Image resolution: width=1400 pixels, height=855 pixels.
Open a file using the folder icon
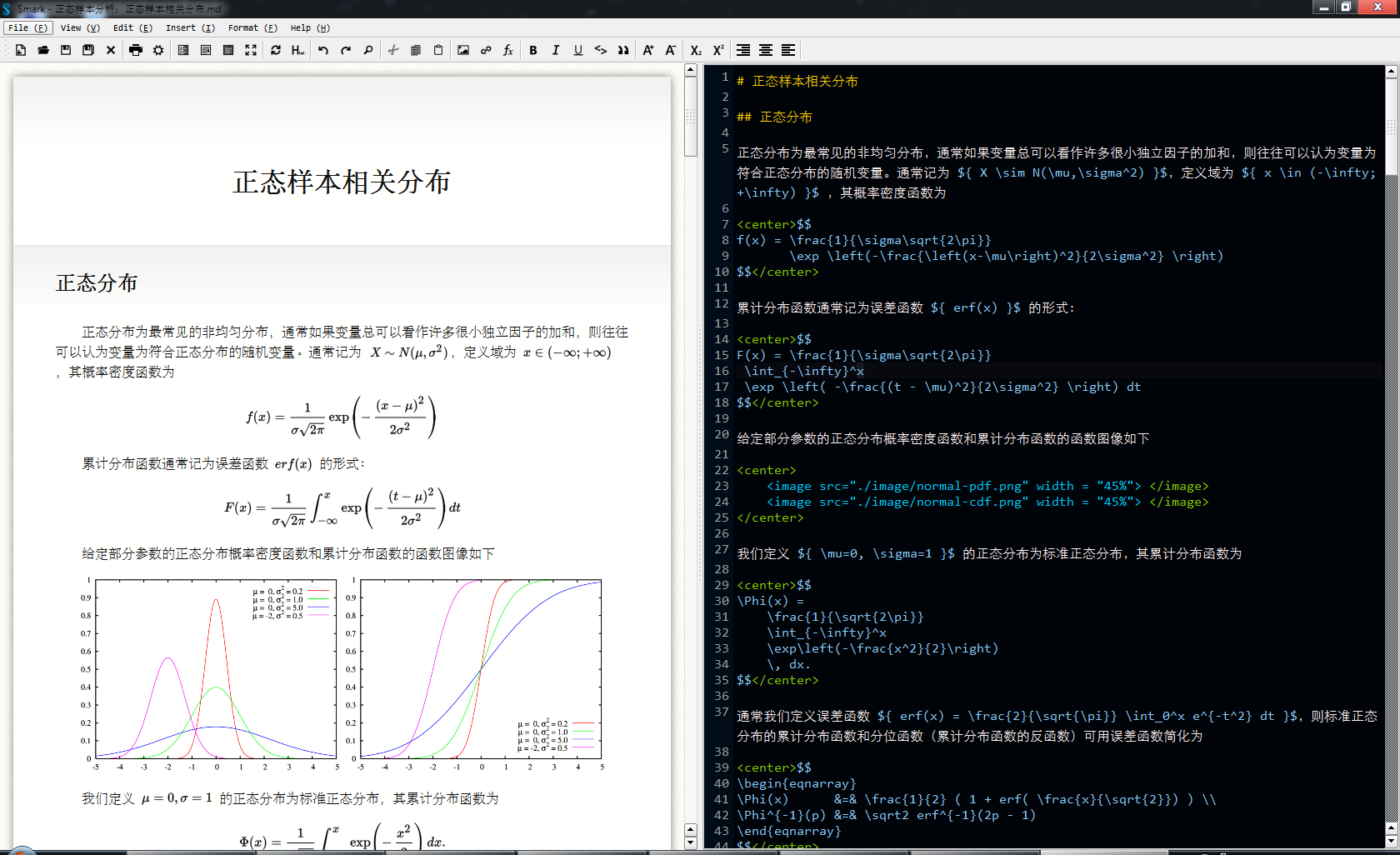(43, 50)
